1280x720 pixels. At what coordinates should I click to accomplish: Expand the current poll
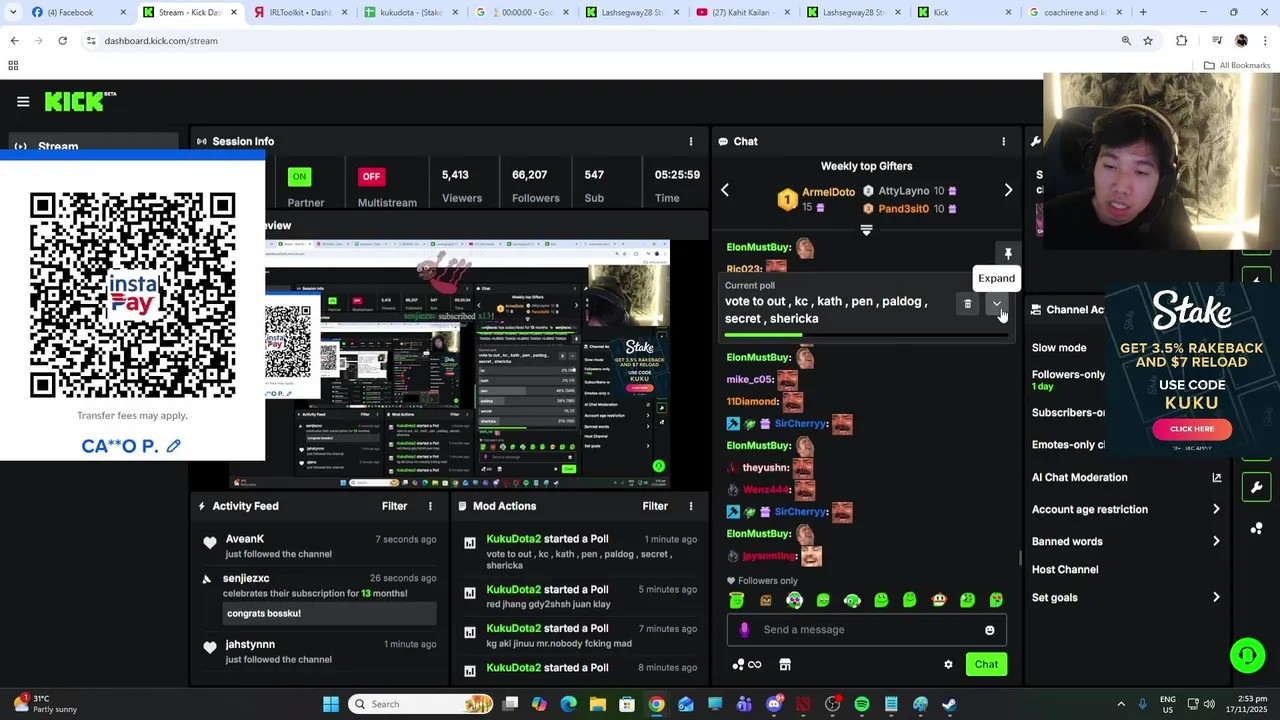click(996, 303)
